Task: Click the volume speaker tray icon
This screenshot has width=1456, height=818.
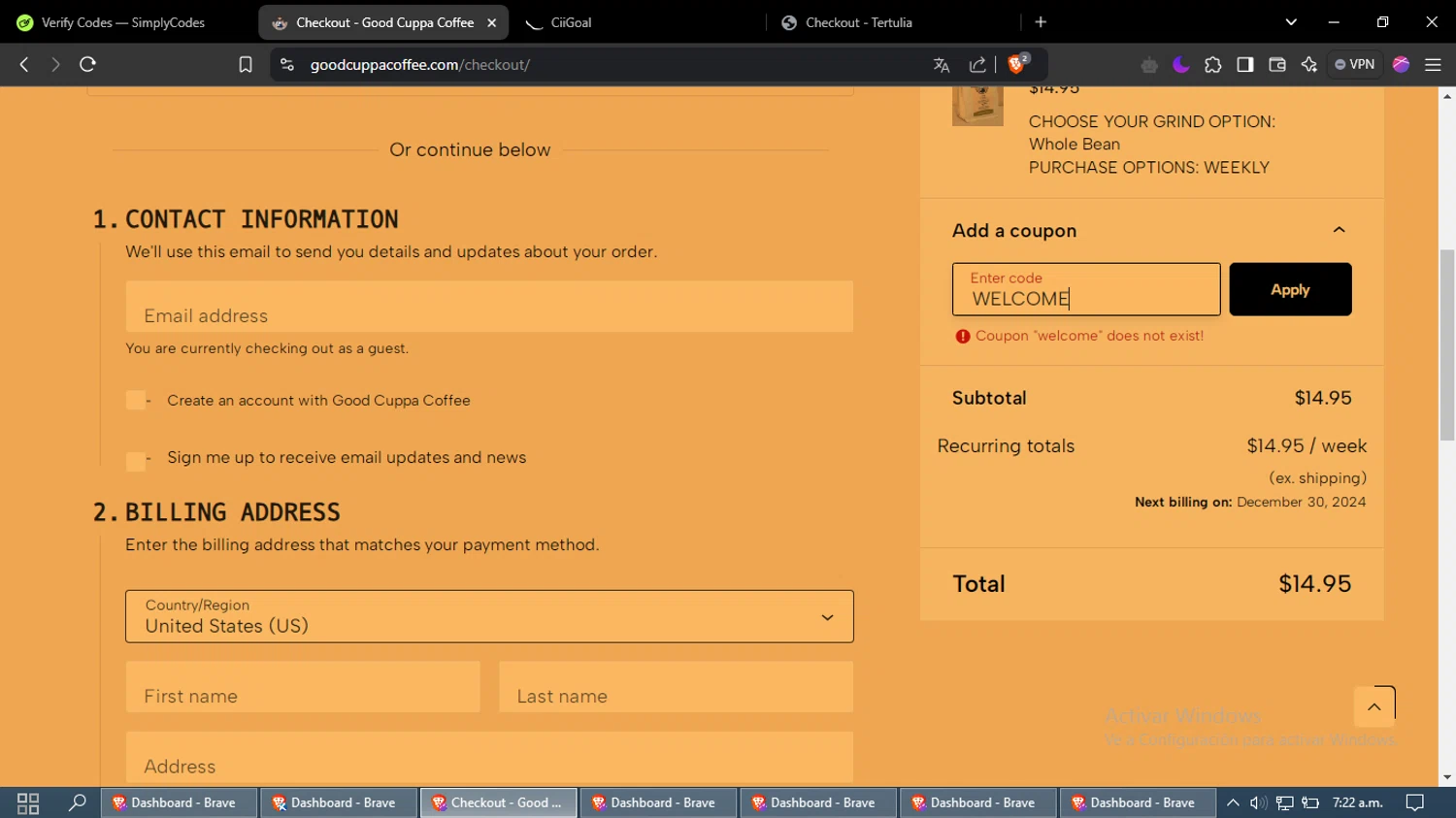Action: 1258,803
